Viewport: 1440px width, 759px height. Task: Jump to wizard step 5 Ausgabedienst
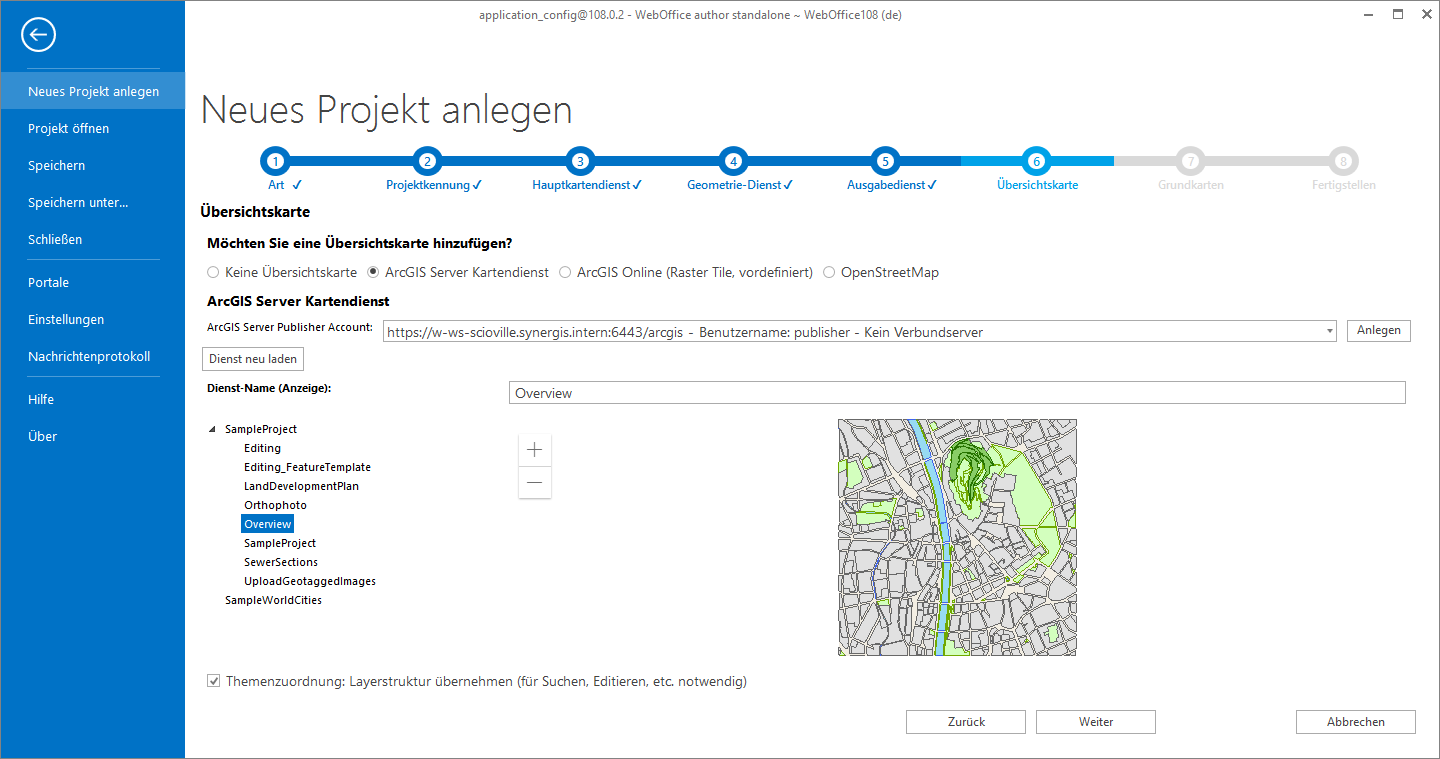point(885,160)
